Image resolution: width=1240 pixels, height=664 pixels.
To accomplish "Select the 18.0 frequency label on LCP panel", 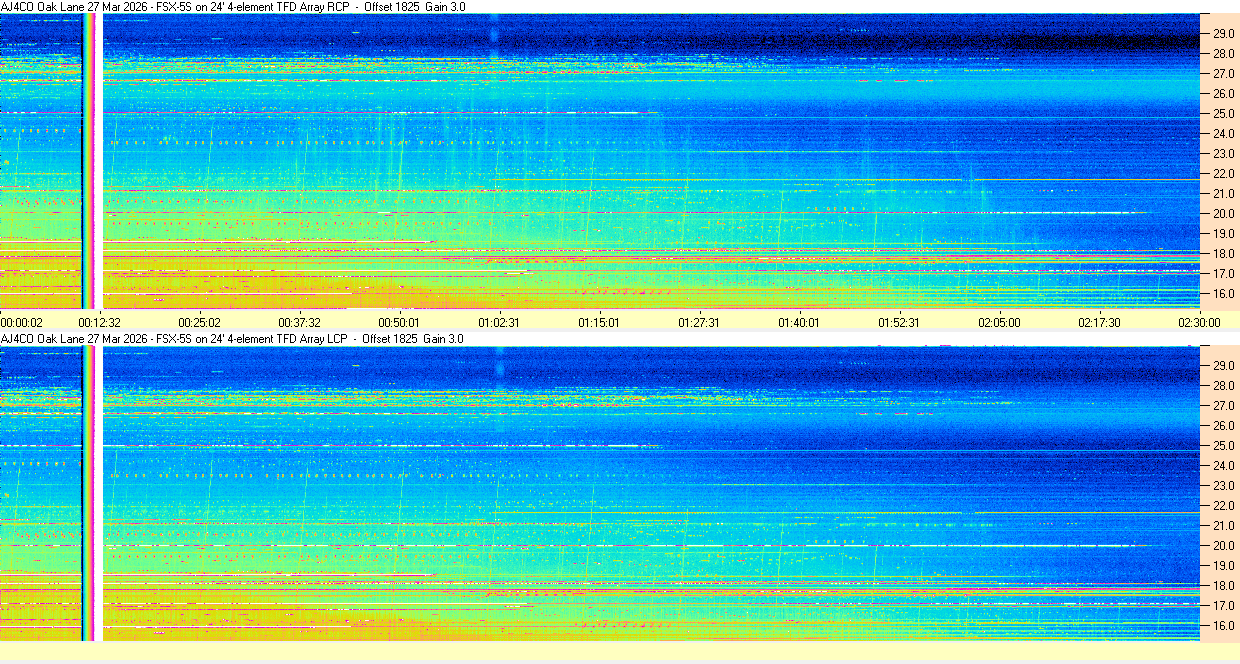I will (x=1224, y=586).
